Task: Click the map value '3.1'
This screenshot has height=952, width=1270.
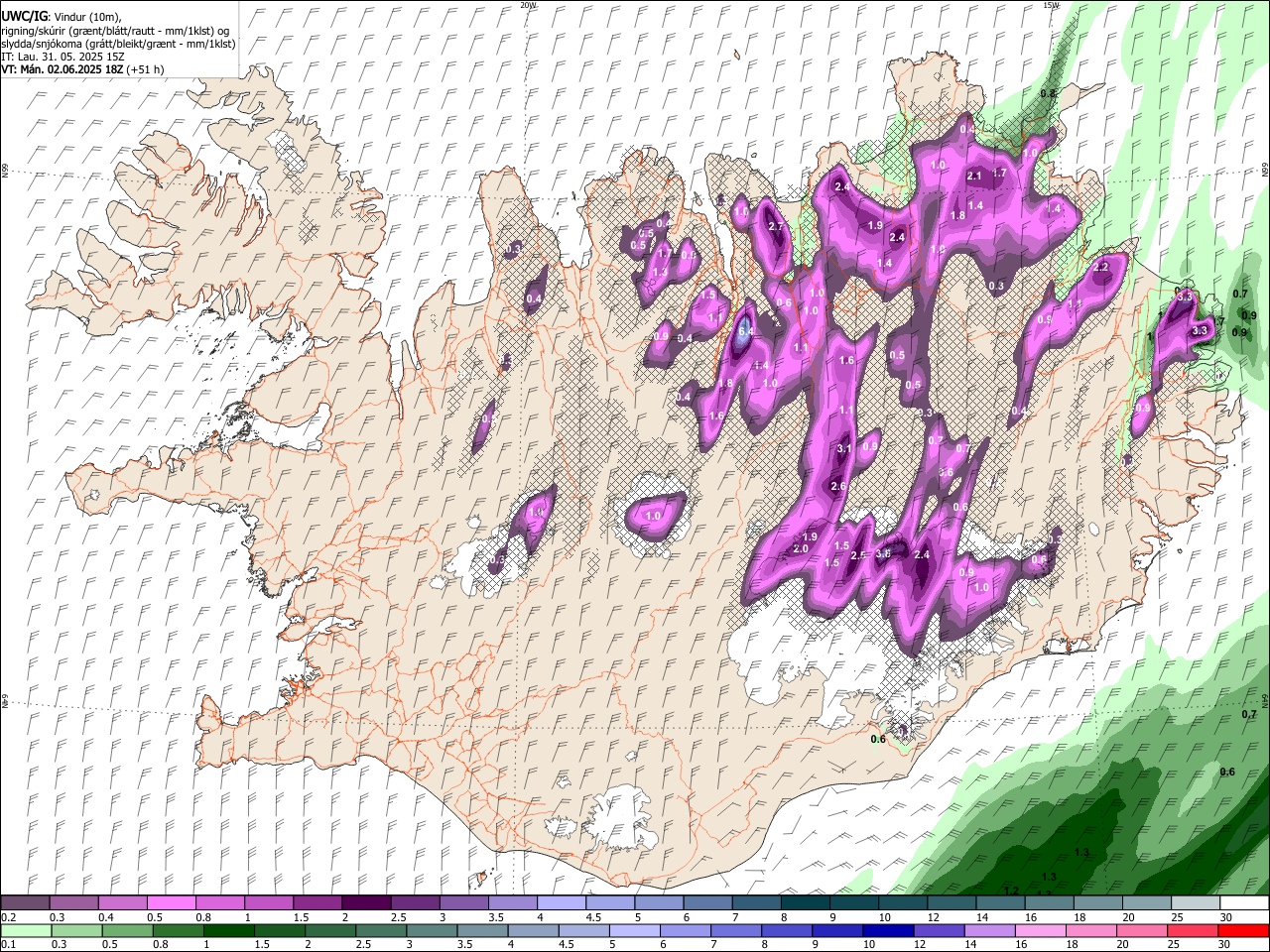Action: point(844,449)
